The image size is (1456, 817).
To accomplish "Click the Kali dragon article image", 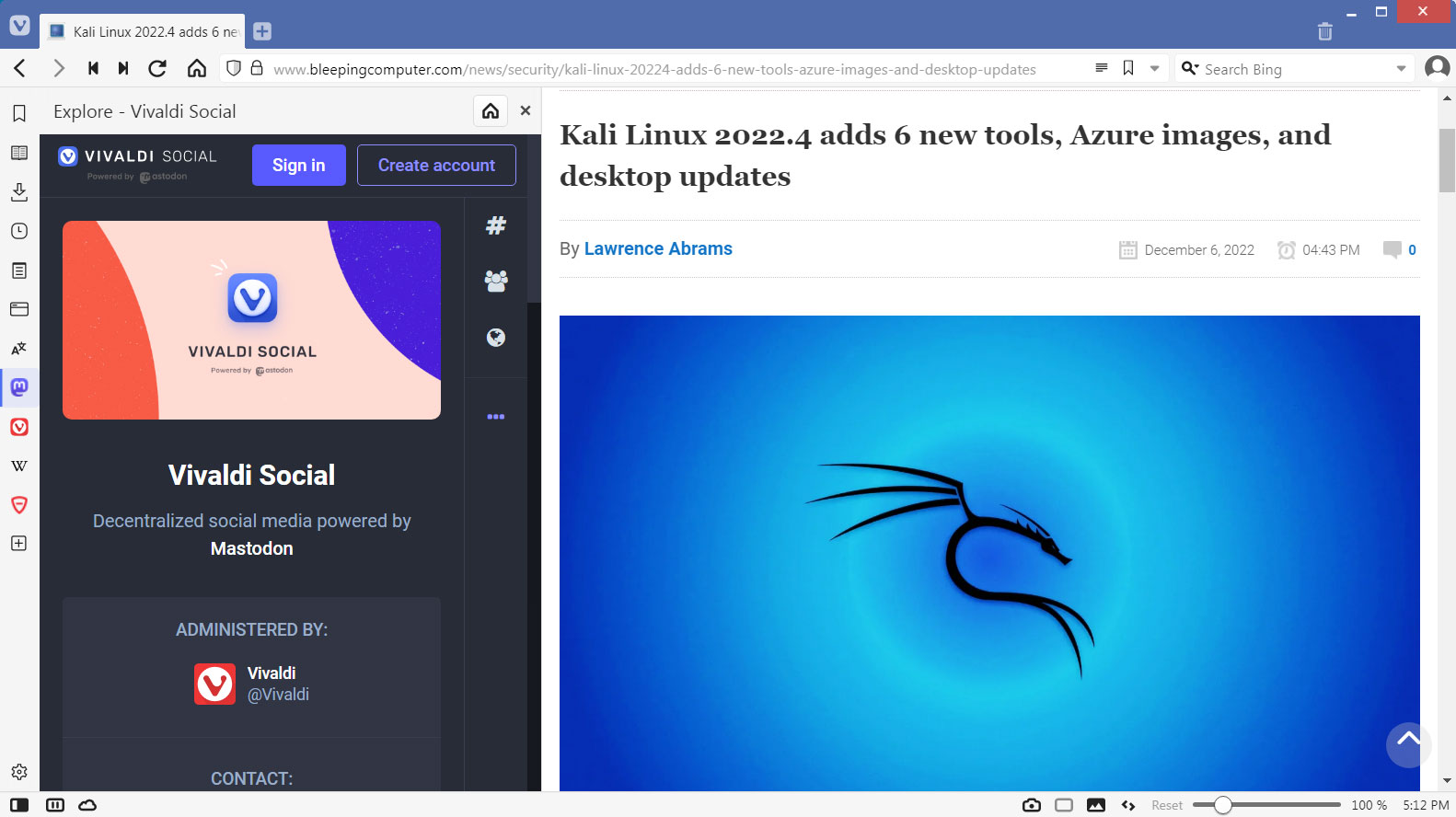I will (989, 553).
